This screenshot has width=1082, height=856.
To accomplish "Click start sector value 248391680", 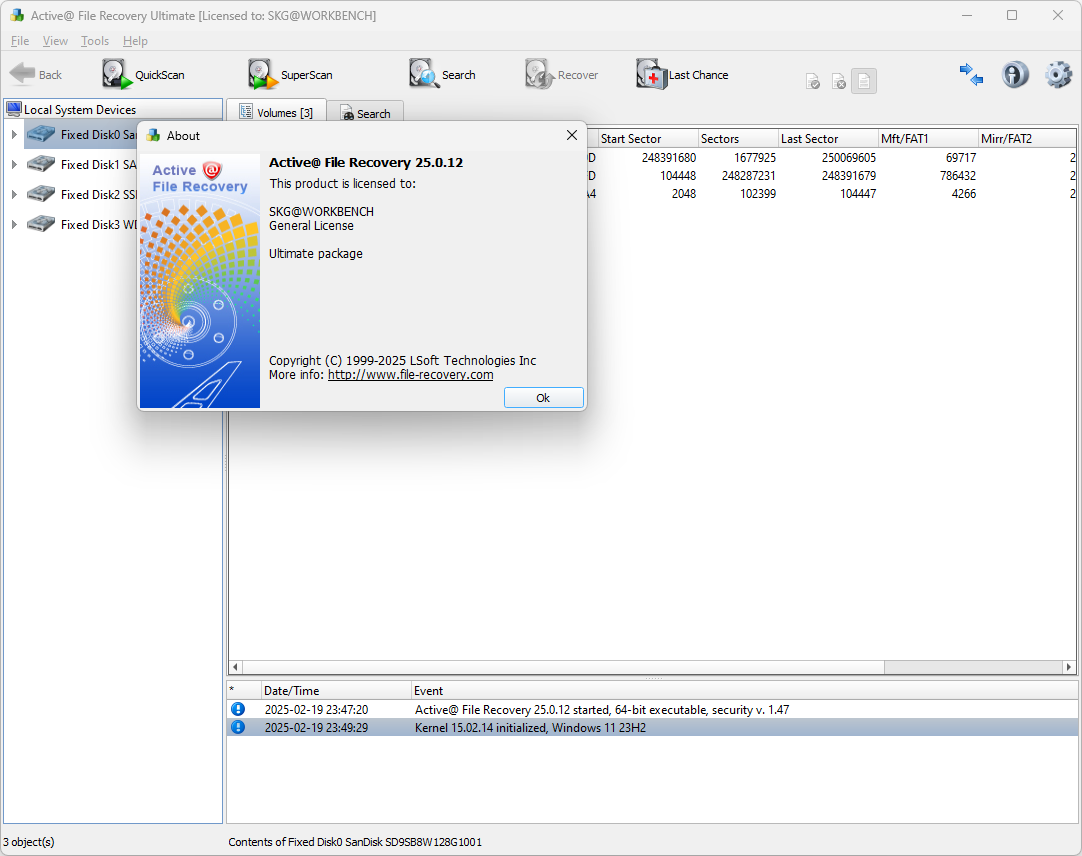I will [669, 157].
